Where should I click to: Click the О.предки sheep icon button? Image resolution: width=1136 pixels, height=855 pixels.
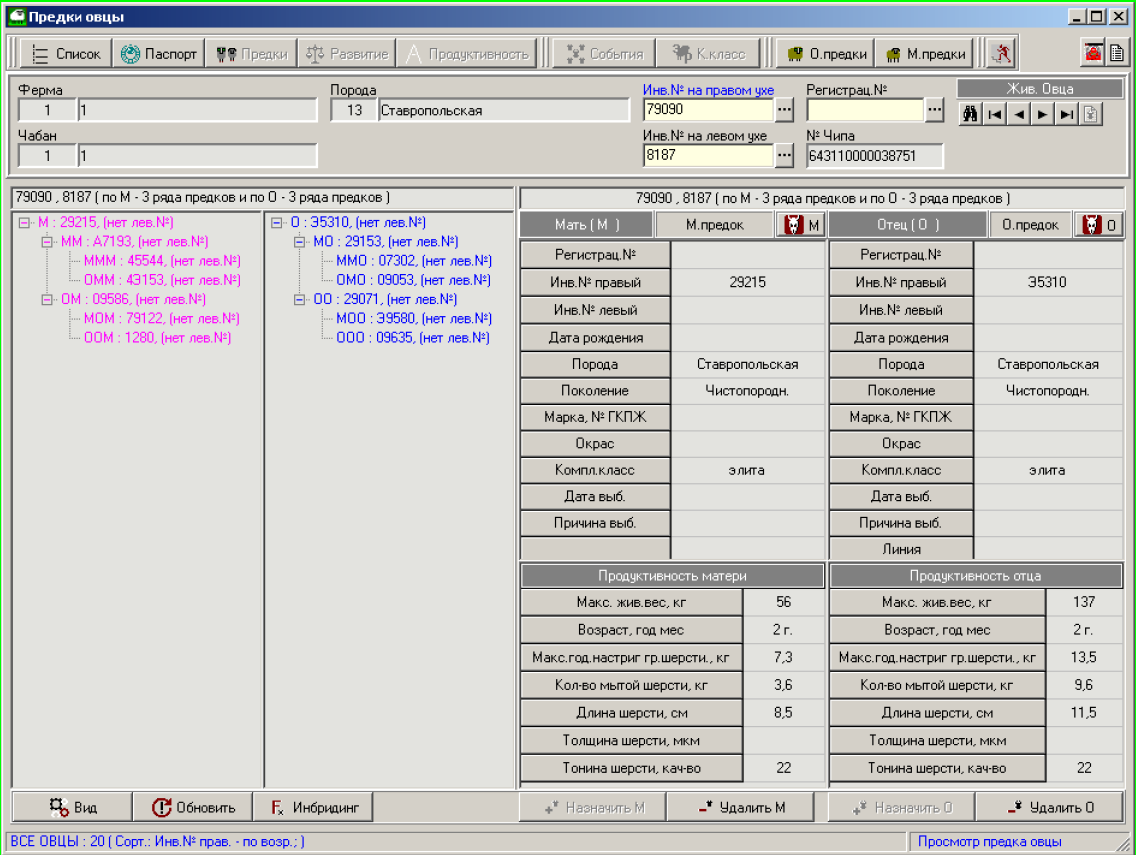pos(826,54)
